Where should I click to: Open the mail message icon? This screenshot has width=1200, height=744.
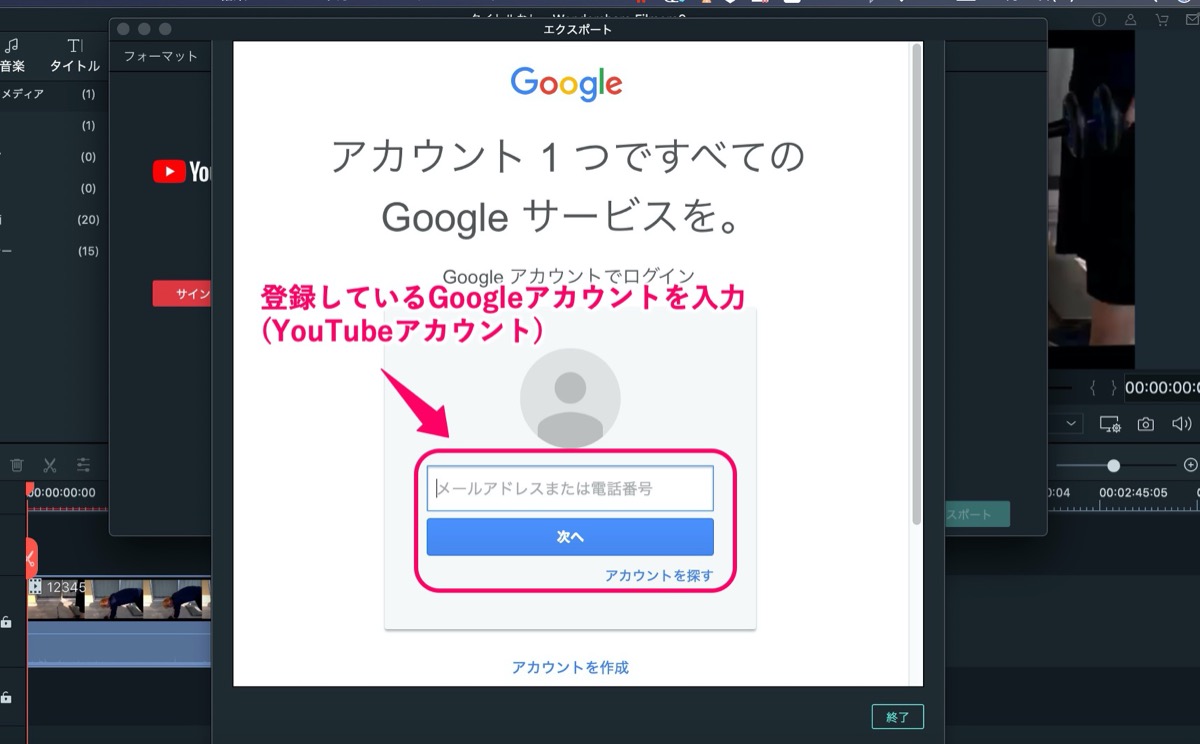(1192, 20)
